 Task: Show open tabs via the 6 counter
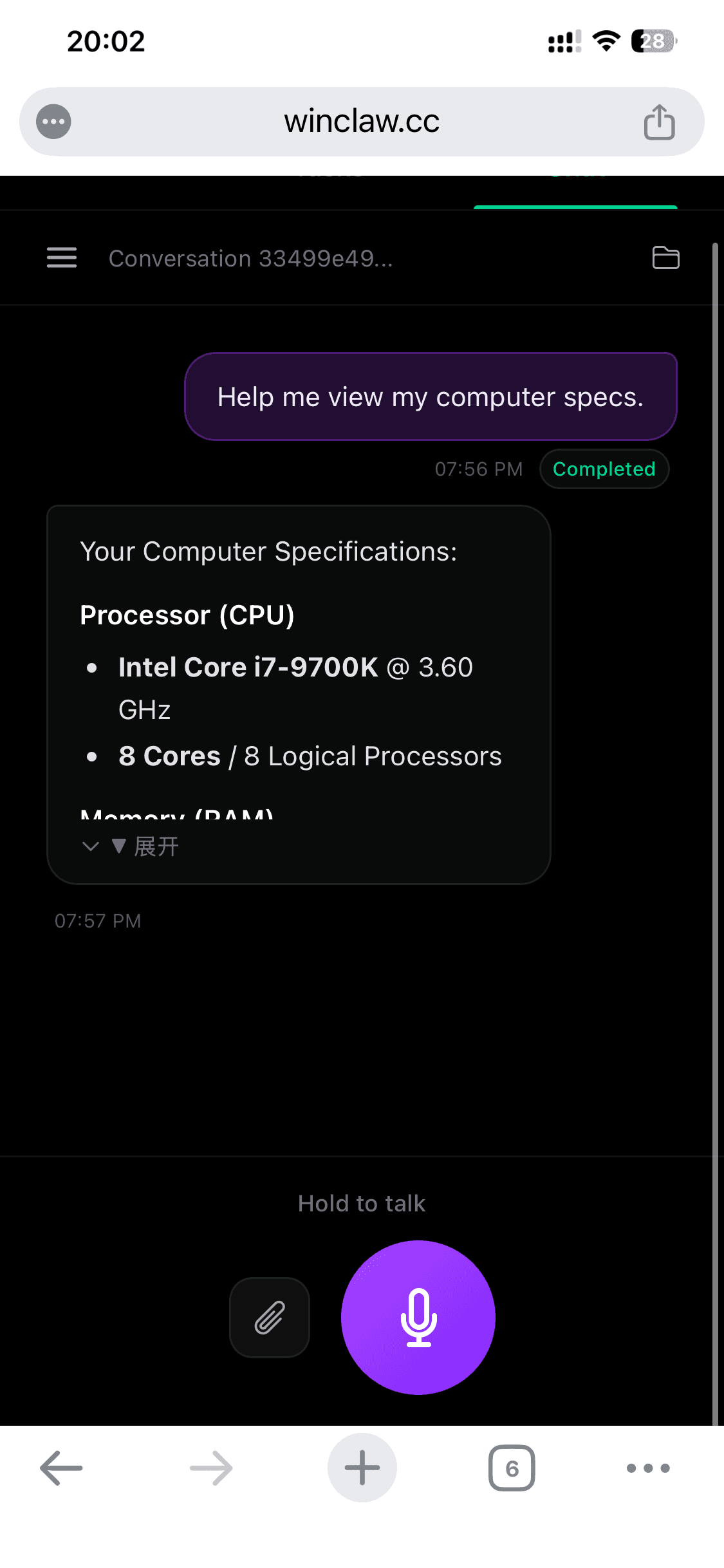[x=512, y=1468]
